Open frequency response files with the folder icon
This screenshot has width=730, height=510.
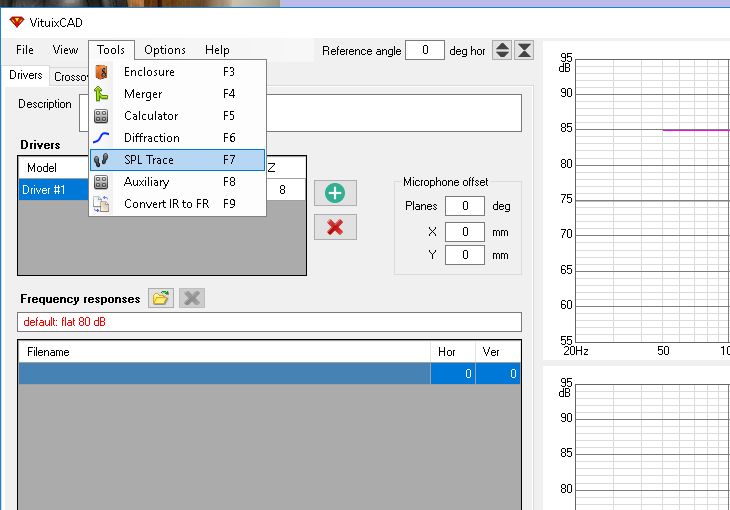point(161,298)
